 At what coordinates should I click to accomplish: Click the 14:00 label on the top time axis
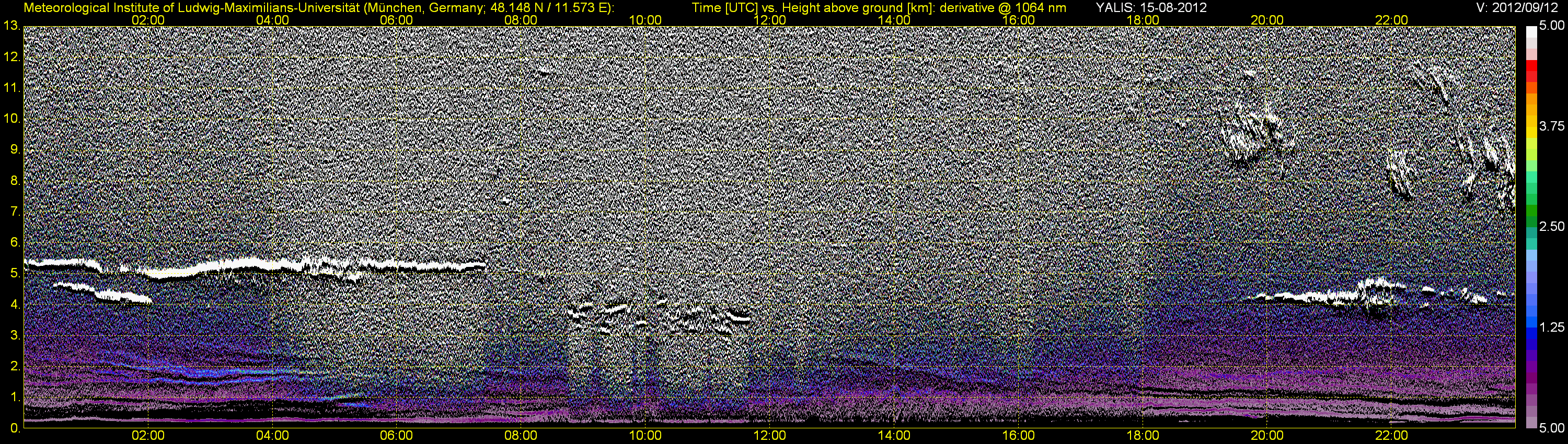[894, 20]
